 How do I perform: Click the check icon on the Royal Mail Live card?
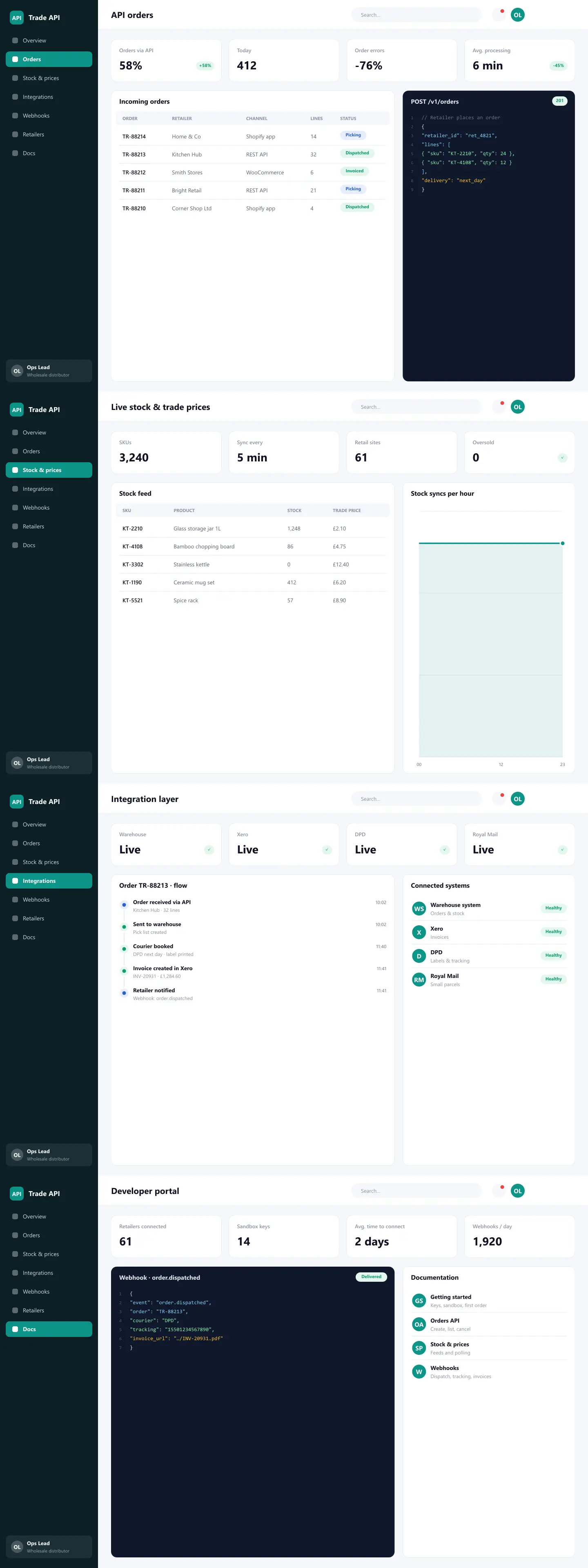pyautogui.click(x=562, y=850)
